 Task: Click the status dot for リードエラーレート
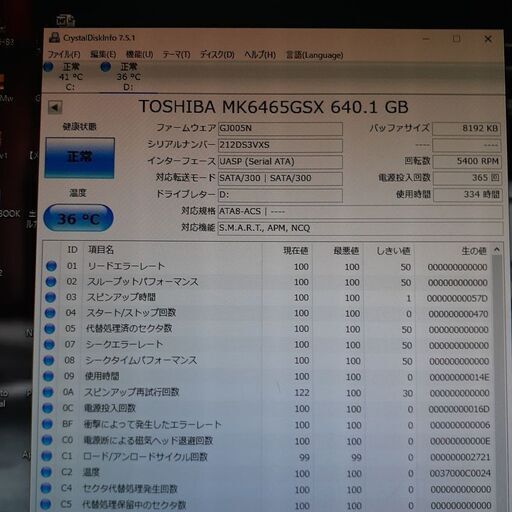pos(51,266)
